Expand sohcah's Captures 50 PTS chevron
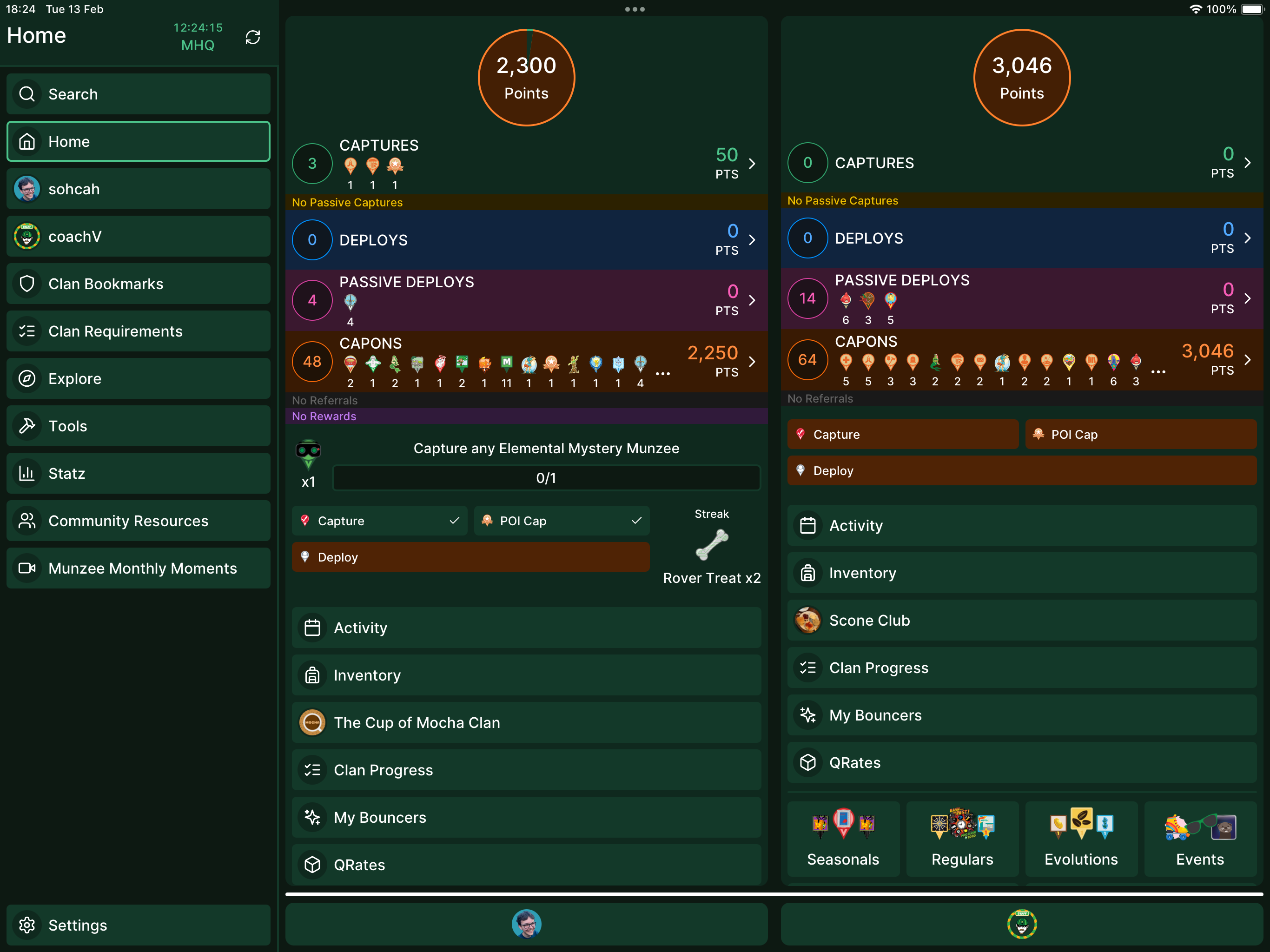Viewport: 1270px width, 952px height. tap(752, 164)
